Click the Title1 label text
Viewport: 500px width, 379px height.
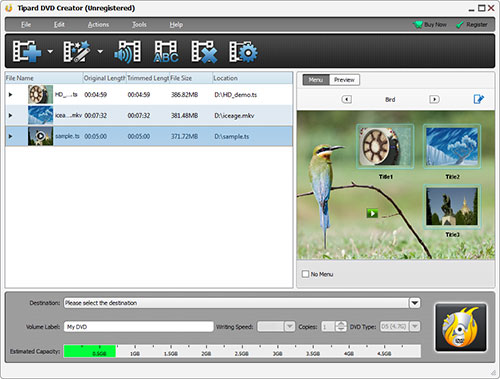(386, 176)
